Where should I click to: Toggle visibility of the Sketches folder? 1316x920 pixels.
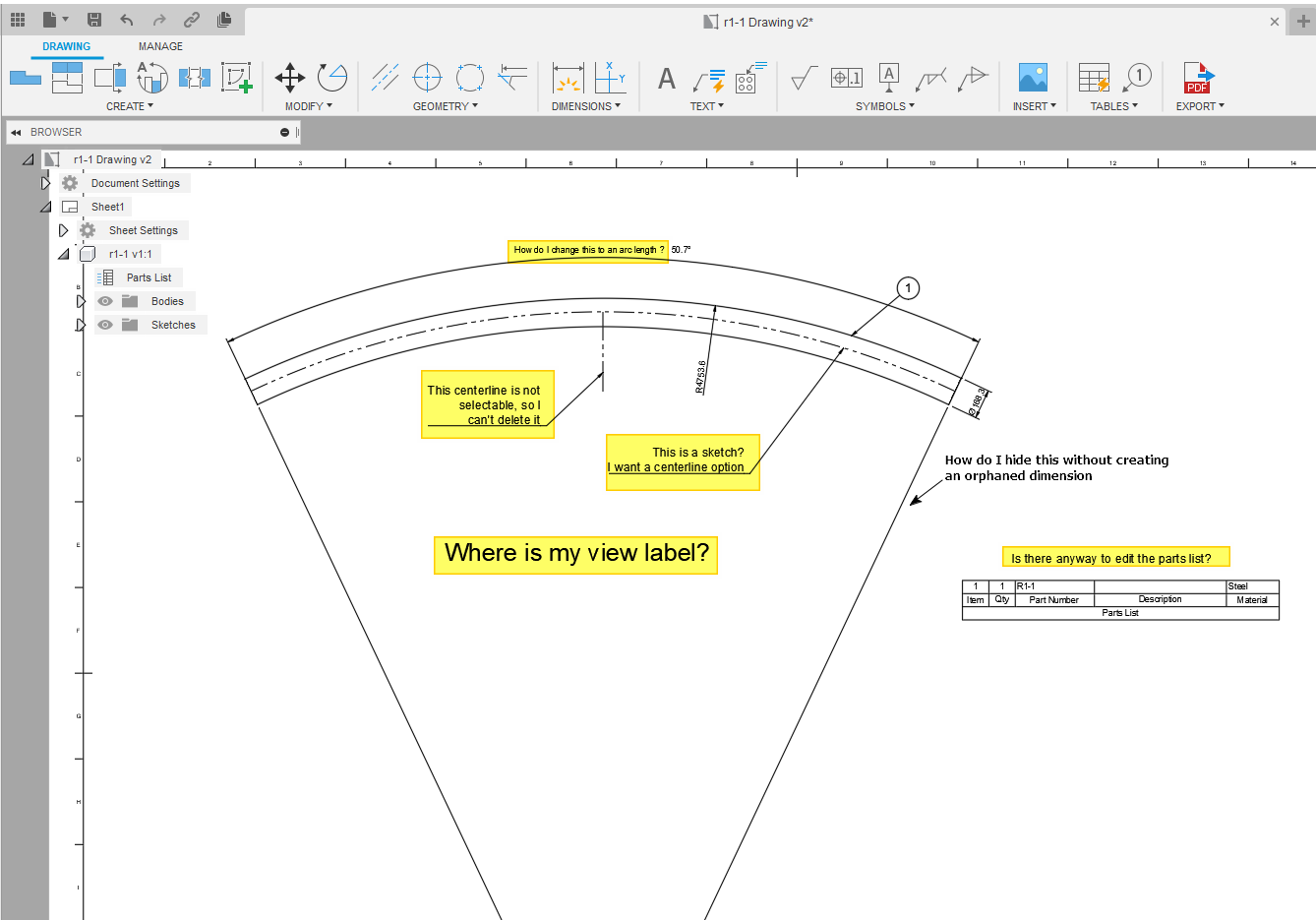click(x=104, y=325)
